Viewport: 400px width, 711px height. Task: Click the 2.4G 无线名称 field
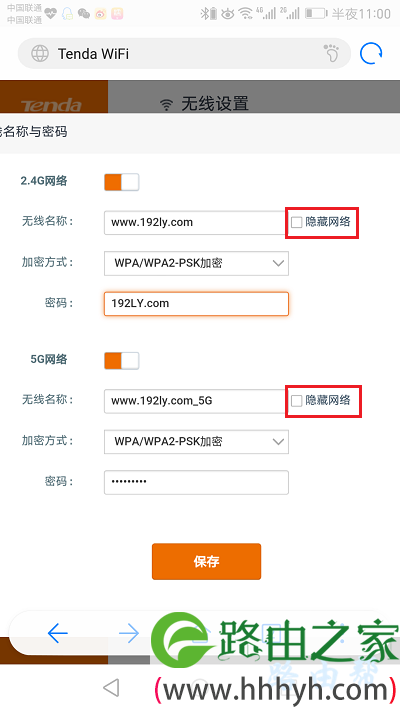[195, 222]
